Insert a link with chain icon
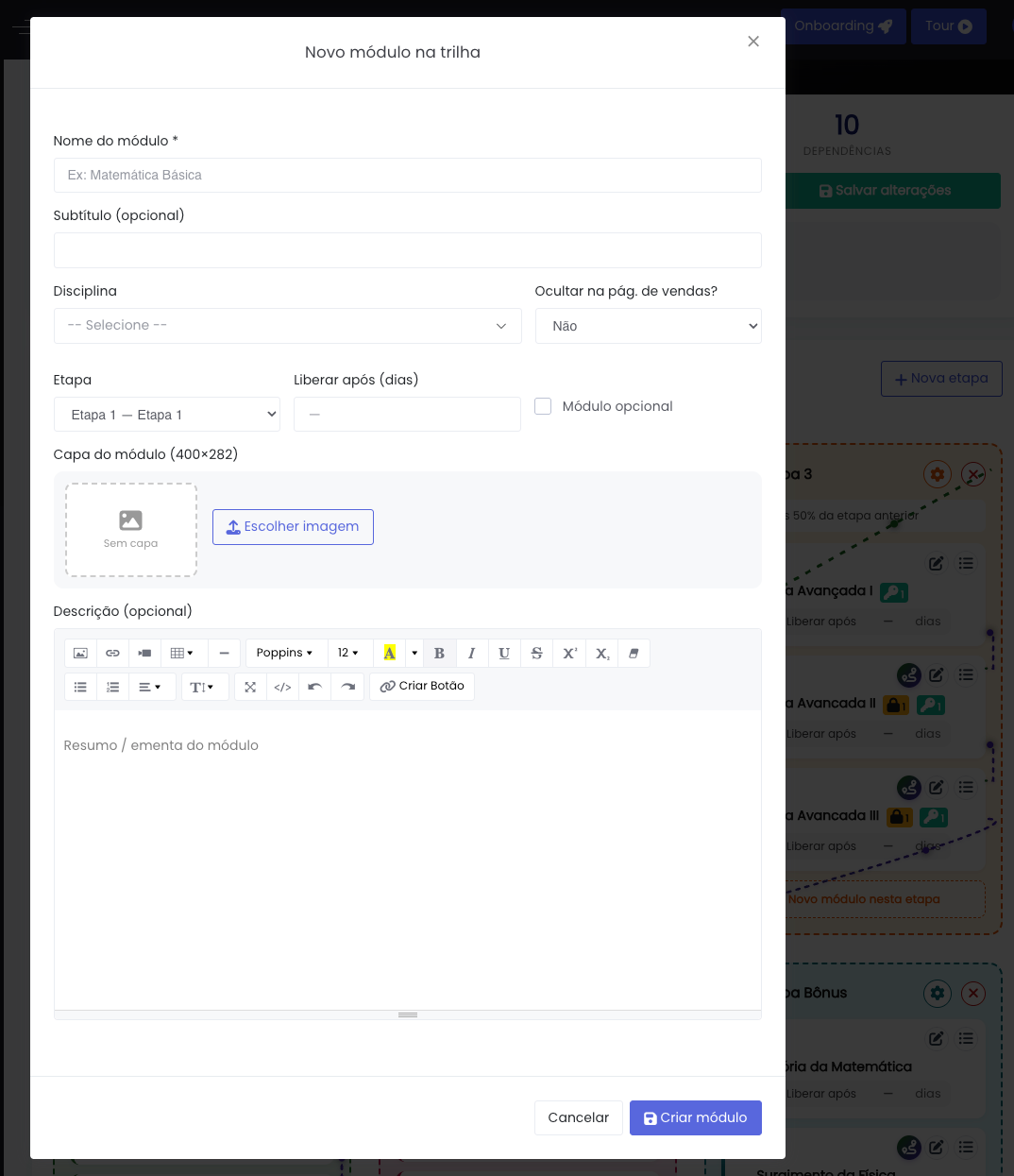1014x1176 pixels. tap(112, 653)
